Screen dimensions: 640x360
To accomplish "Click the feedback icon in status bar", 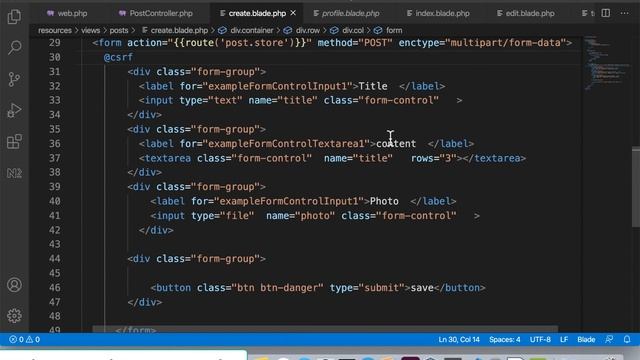I will pyautogui.click(x=609, y=339).
